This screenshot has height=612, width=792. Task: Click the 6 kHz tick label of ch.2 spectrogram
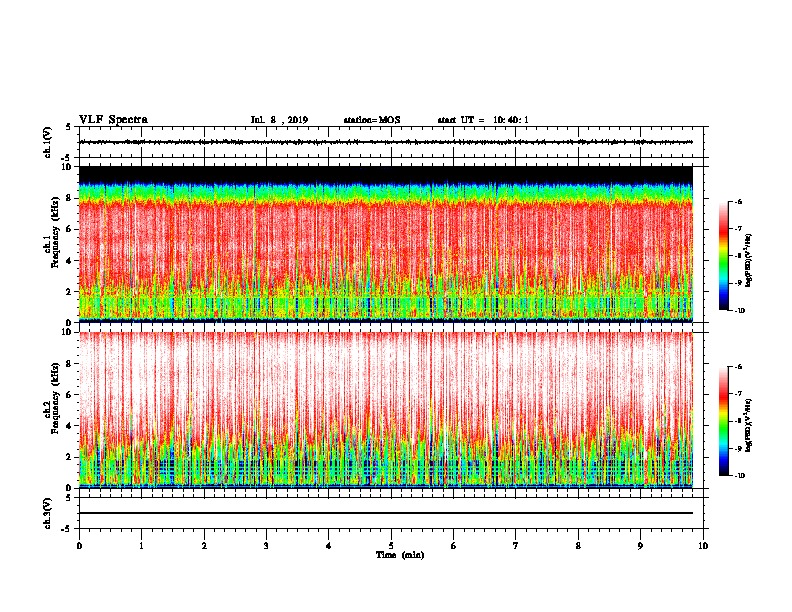pos(68,395)
